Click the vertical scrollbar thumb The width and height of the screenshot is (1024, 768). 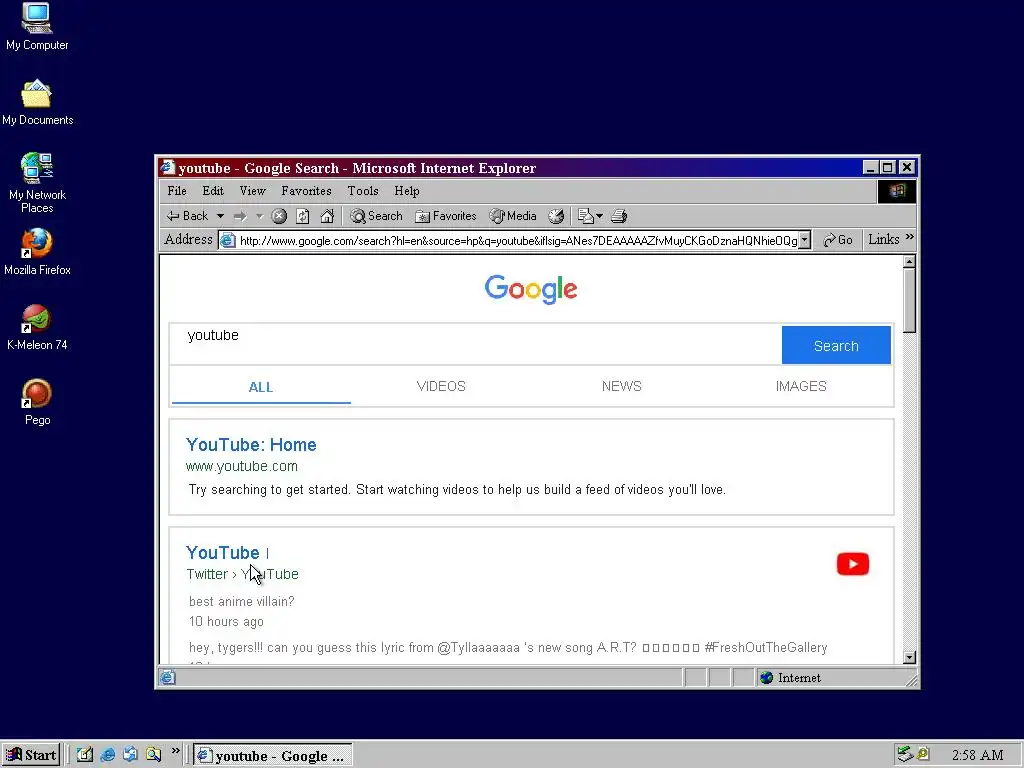click(x=909, y=301)
